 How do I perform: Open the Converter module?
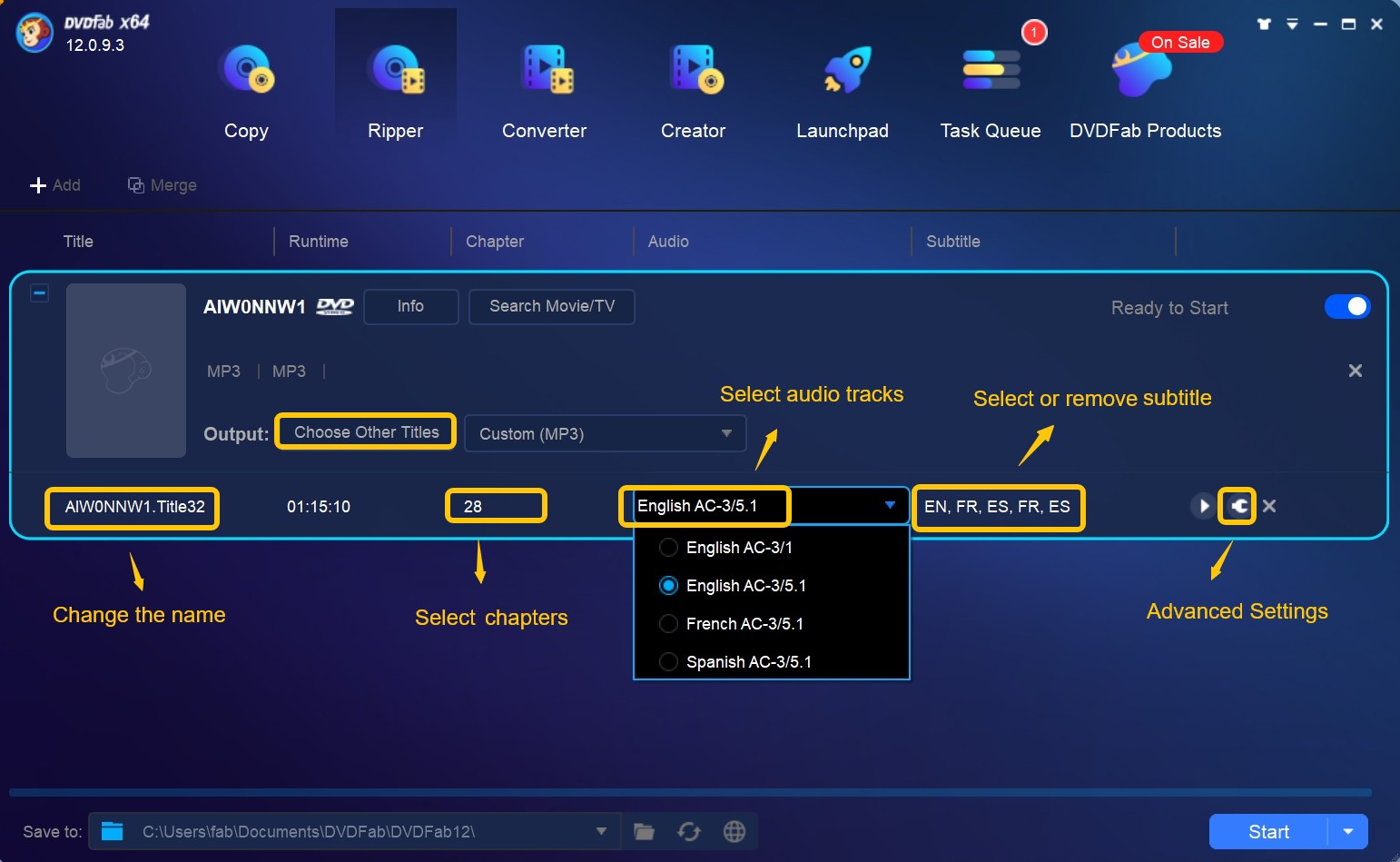pos(544,91)
